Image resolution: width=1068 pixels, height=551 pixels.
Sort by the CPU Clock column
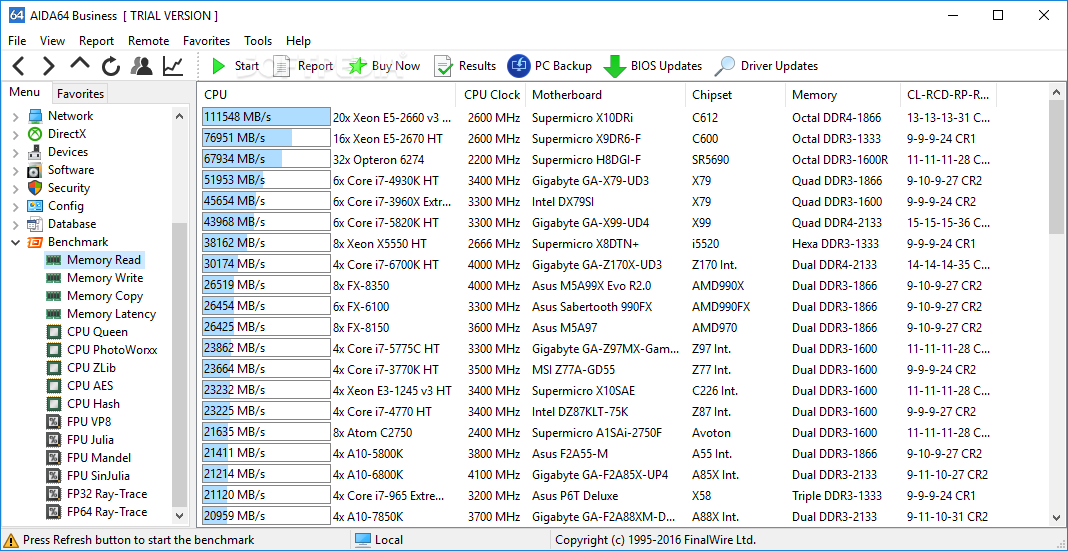pos(491,95)
